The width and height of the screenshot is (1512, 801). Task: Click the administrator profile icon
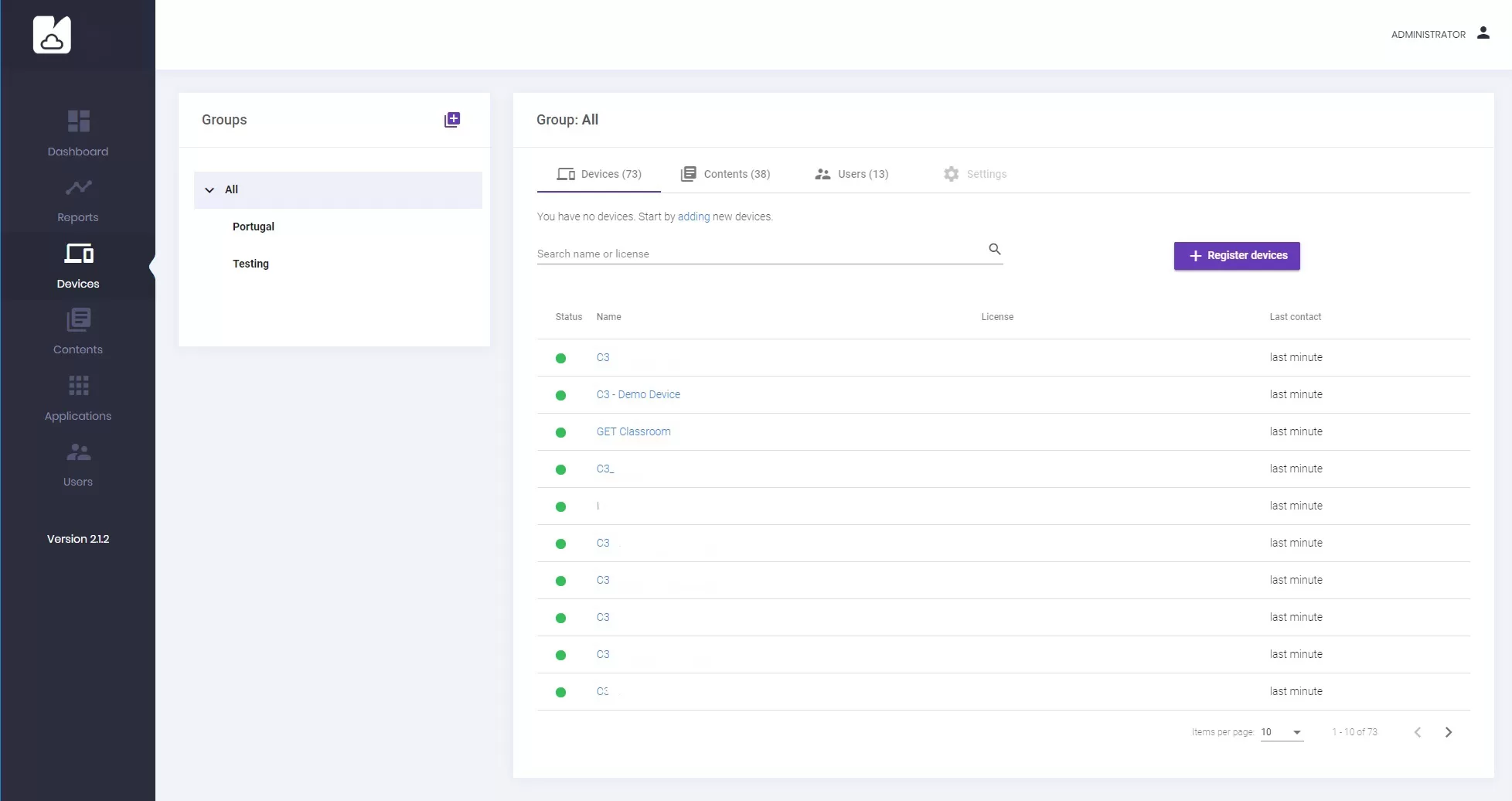point(1483,33)
